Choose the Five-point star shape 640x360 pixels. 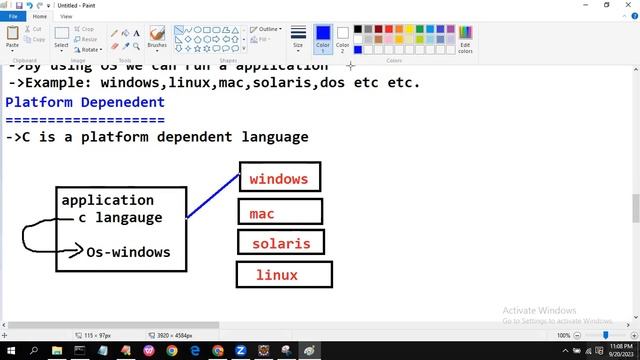point(198,49)
